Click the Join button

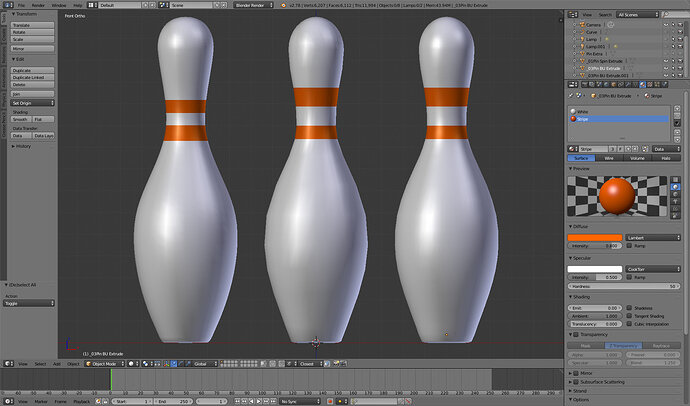coord(33,94)
